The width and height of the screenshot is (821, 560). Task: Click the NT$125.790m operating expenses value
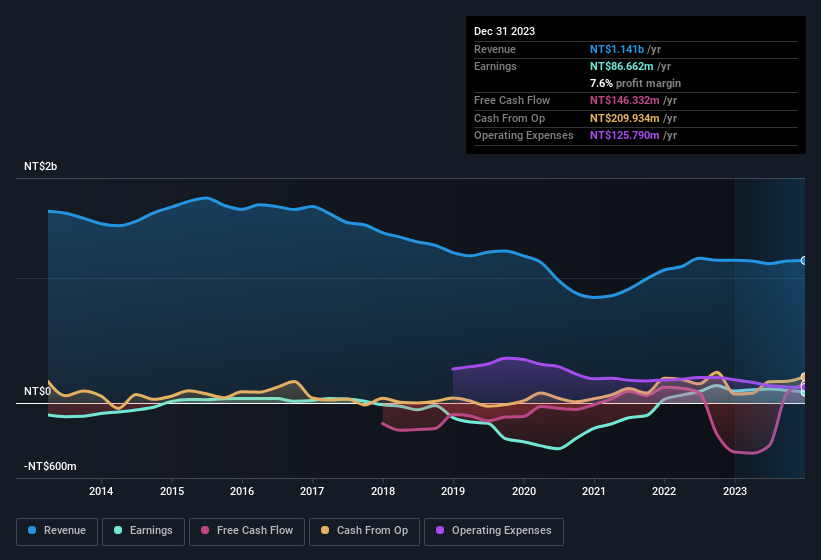625,136
